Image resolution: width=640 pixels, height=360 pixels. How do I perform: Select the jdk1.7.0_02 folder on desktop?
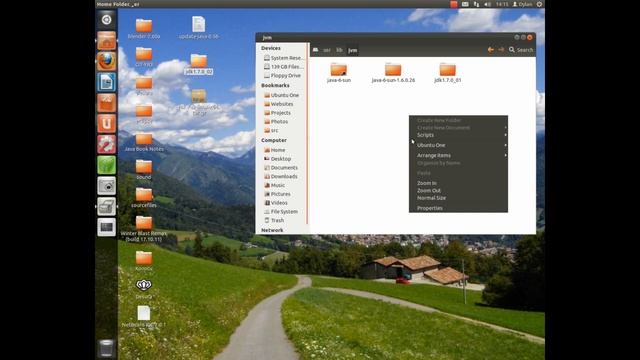(x=198, y=64)
